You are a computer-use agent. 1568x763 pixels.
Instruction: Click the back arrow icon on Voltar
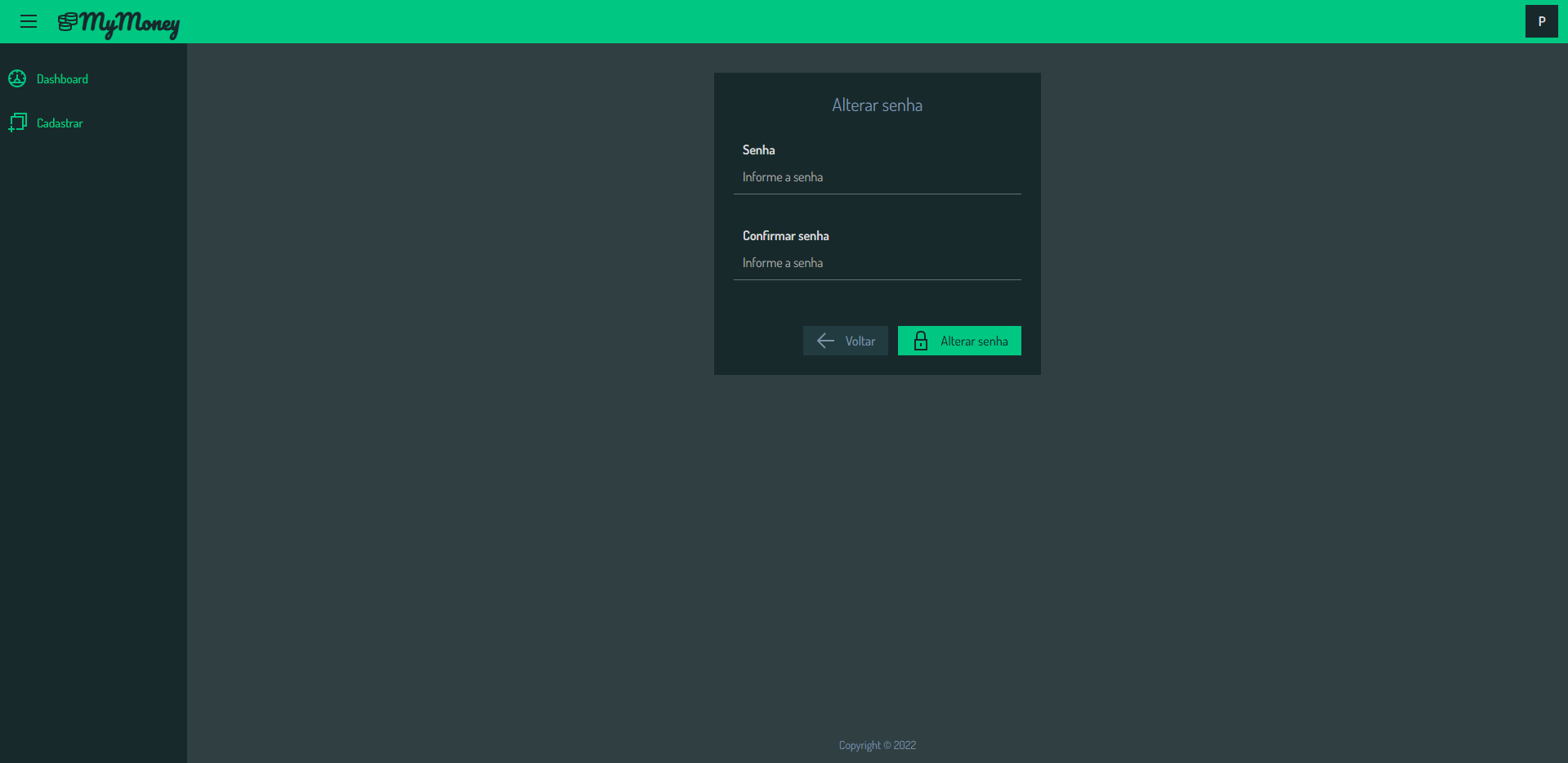[x=826, y=341]
